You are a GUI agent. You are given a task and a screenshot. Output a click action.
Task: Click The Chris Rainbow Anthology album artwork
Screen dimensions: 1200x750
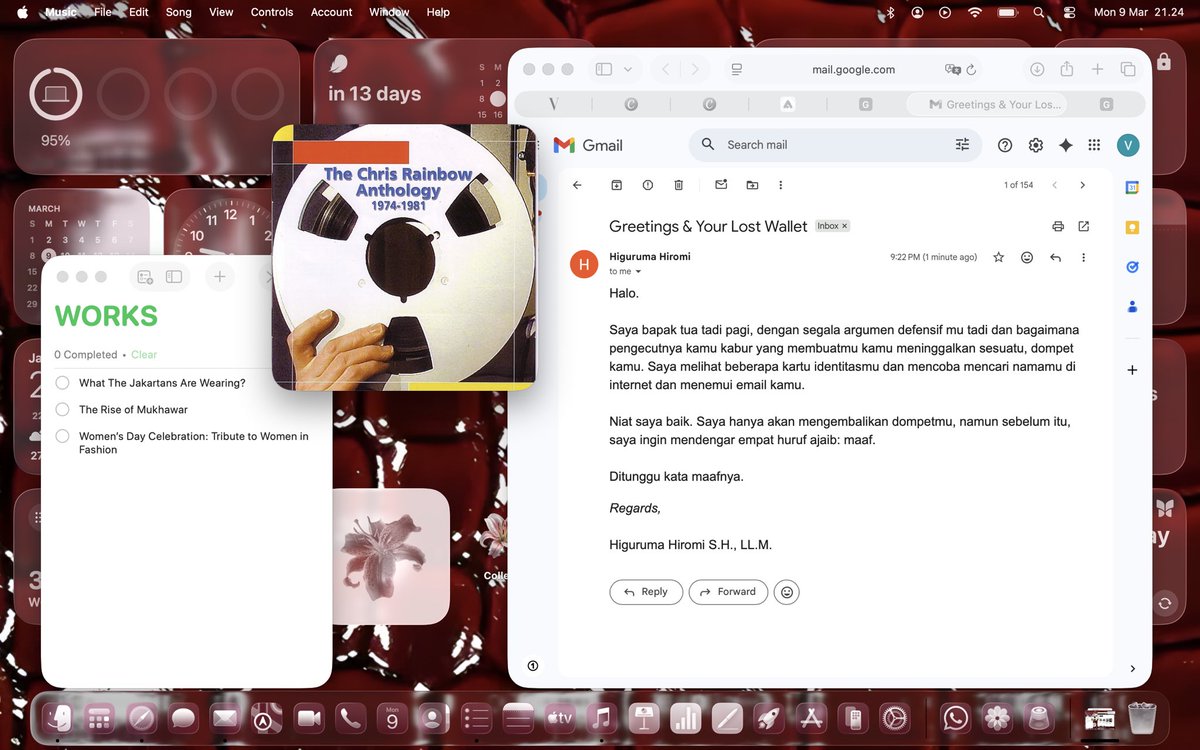click(404, 257)
